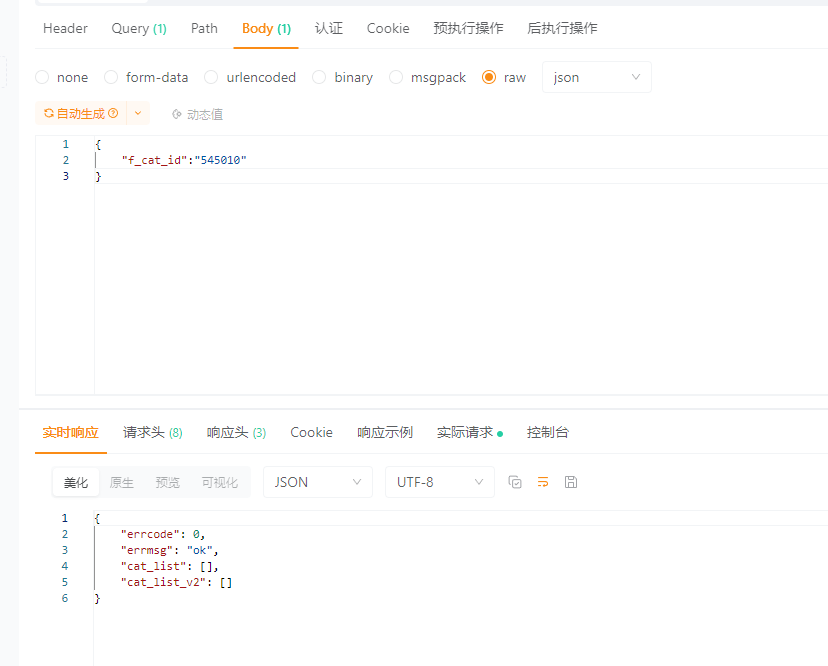Click the f_cat_id line in body editor
This screenshot has width=828, height=666.
[184, 160]
